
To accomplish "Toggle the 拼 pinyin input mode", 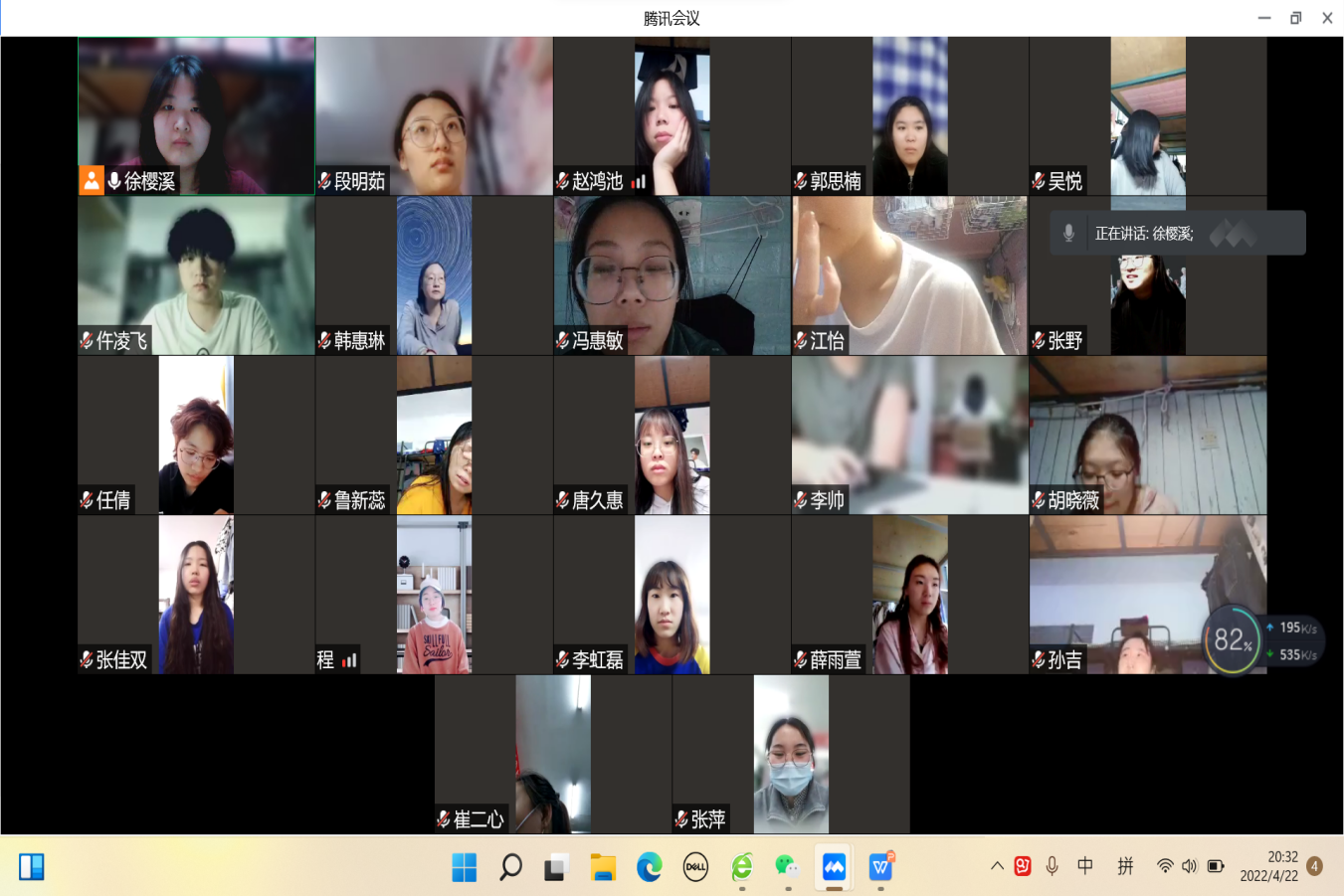I will tap(1125, 866).
